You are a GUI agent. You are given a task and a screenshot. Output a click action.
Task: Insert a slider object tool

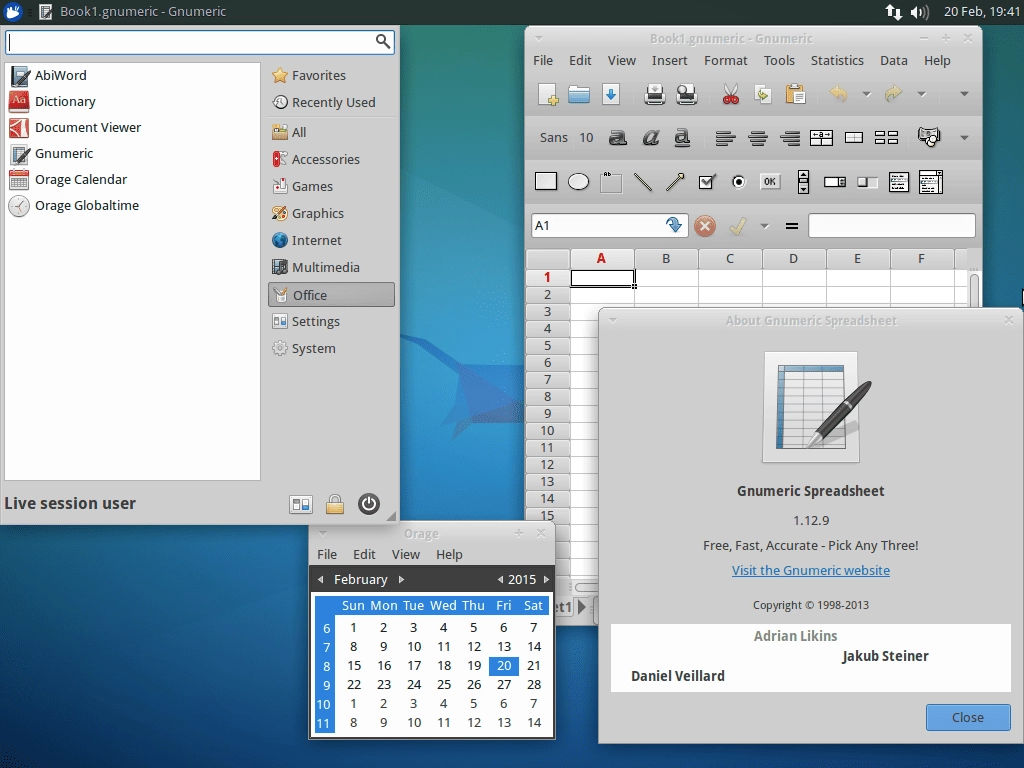867,182
